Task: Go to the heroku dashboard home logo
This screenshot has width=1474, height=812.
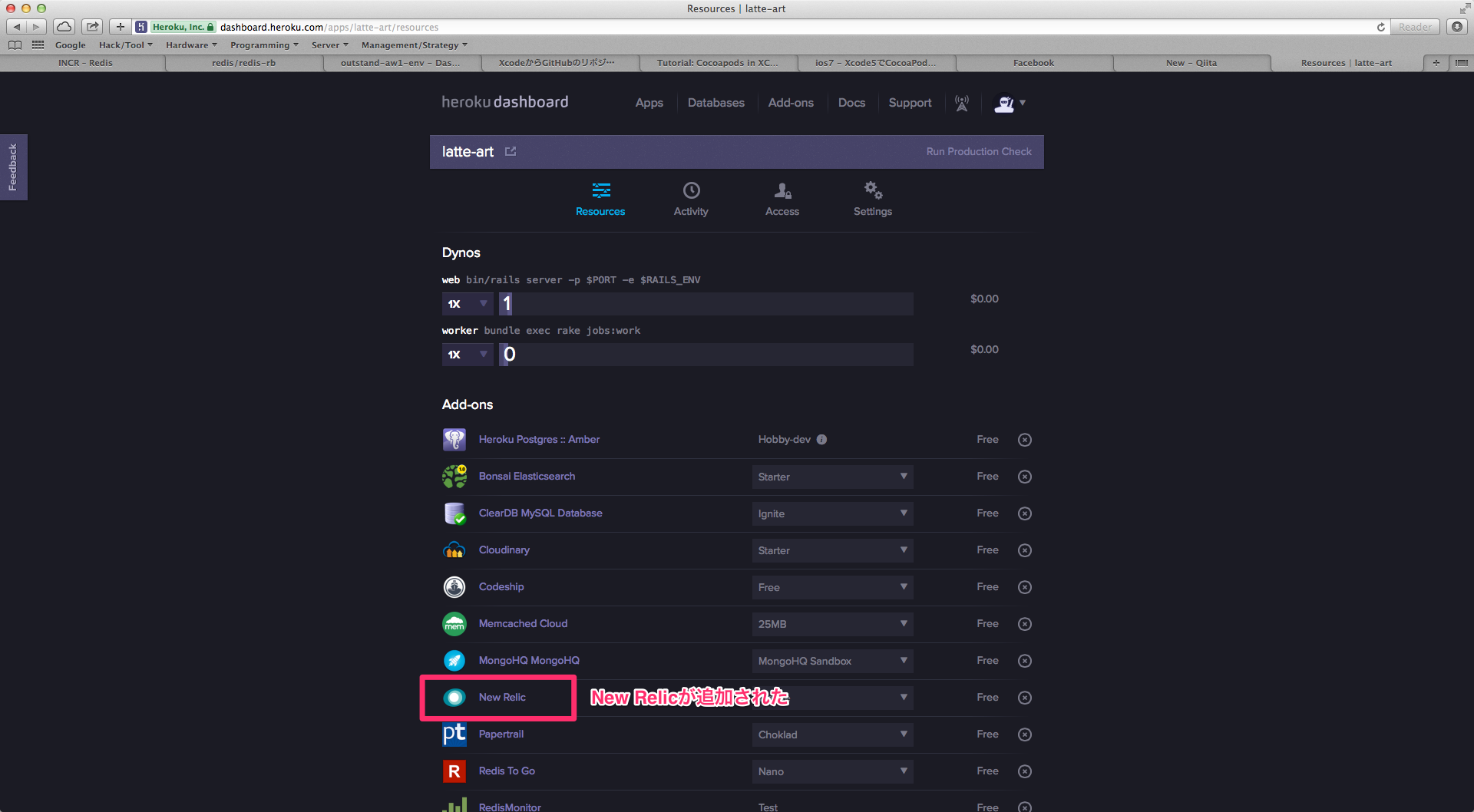Action: [x=505, y=102]
